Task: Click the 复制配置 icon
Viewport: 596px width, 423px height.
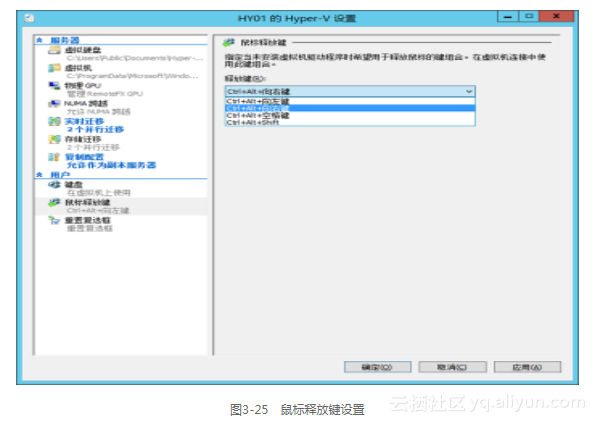Action: click(54, 157)
